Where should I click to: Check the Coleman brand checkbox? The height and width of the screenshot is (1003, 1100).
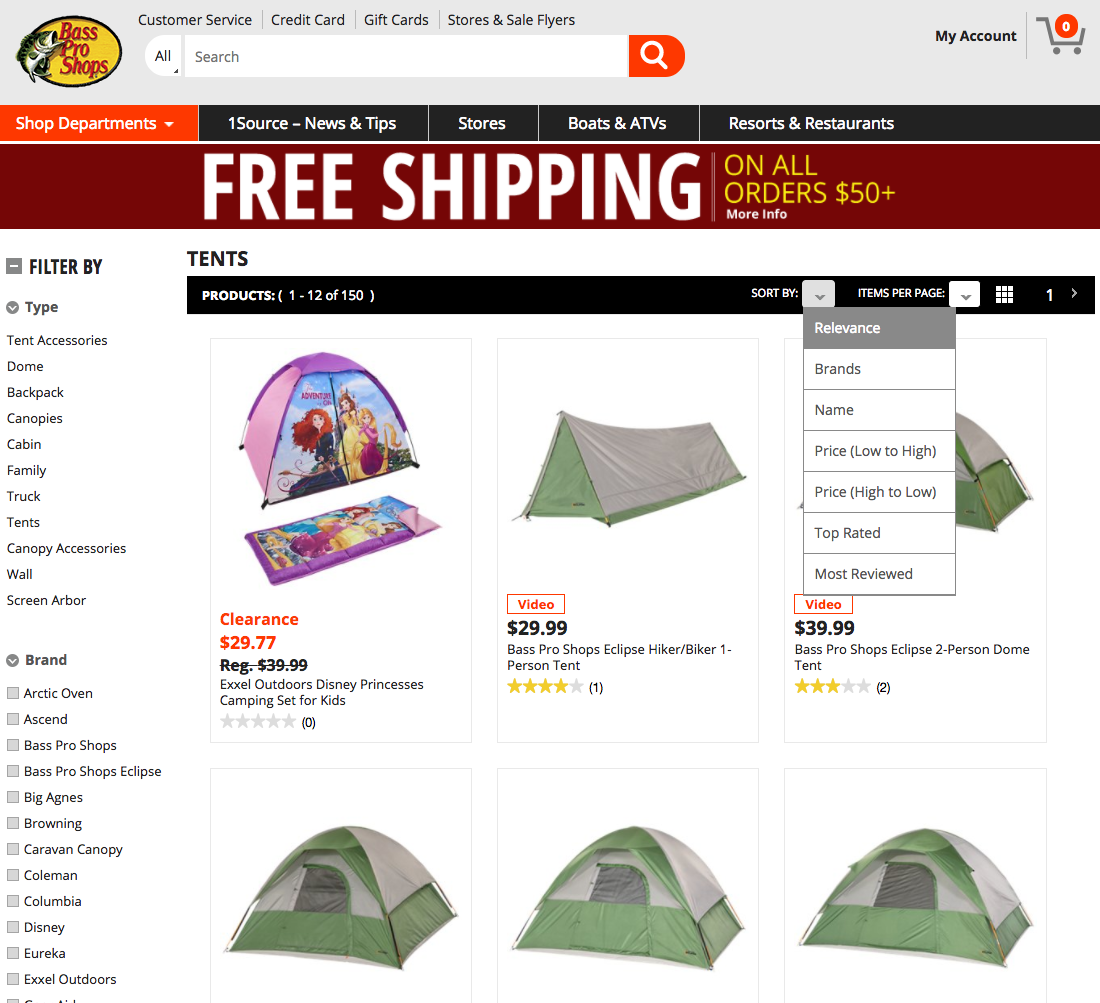pos(13,875)
